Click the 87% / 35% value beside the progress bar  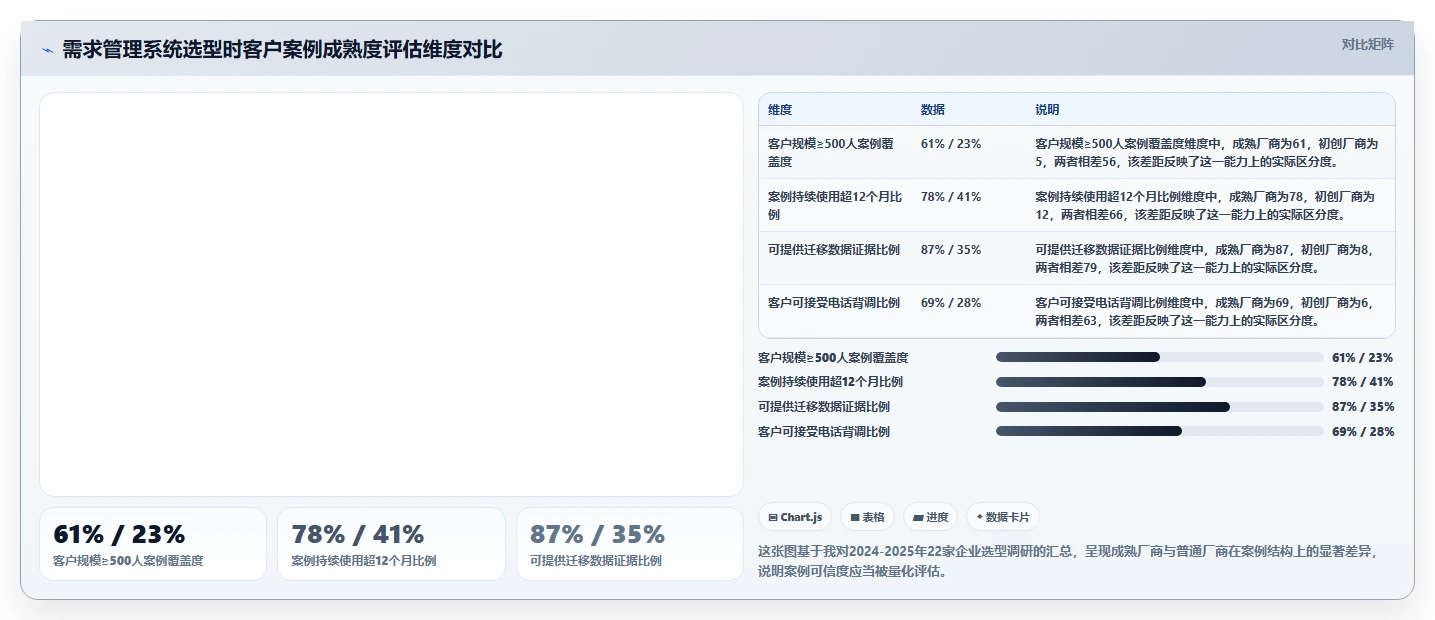click(x=1363, y=407)
